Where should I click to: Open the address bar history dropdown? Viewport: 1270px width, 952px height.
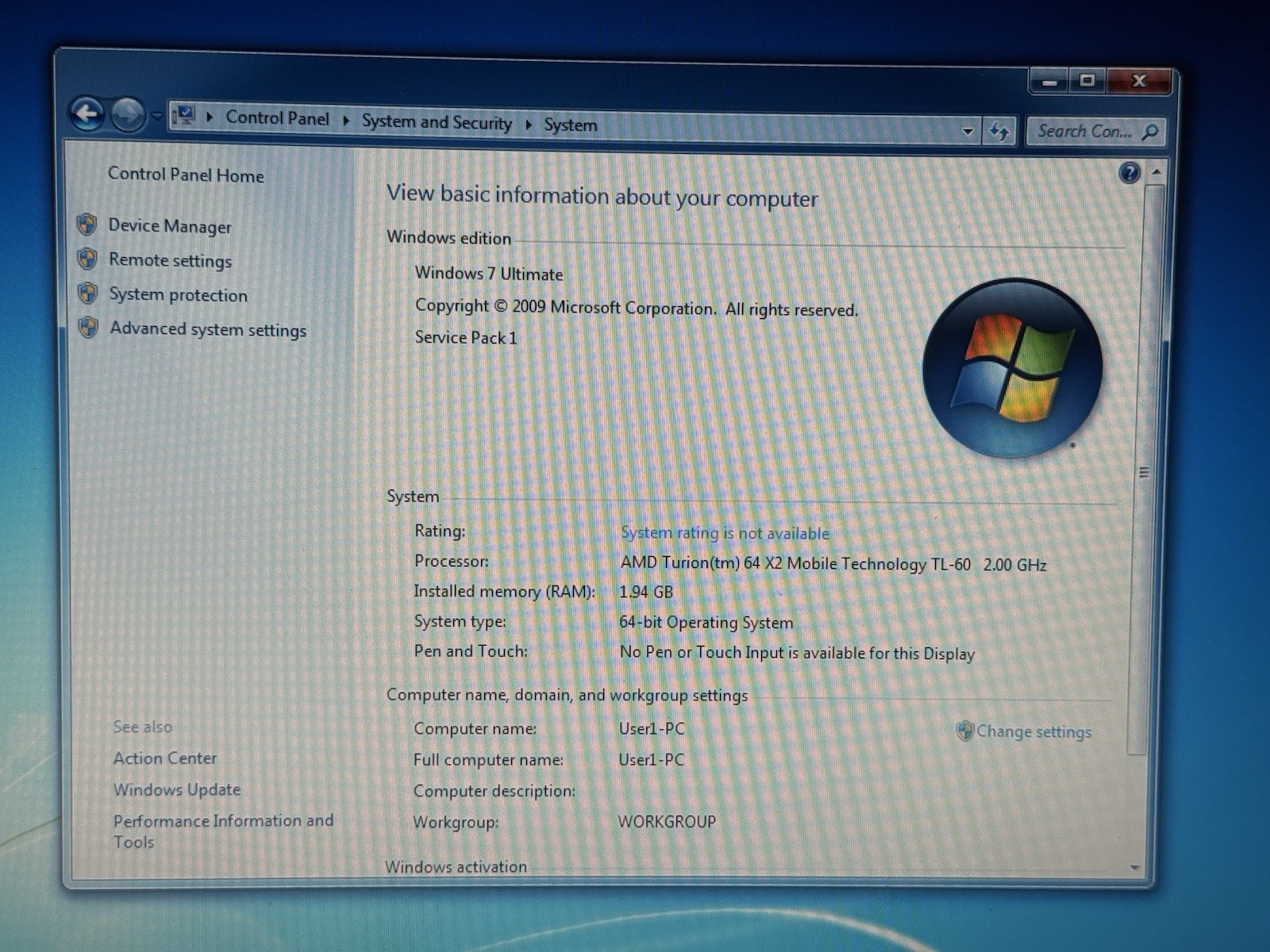pyautogui.click(x=968, y=131)
